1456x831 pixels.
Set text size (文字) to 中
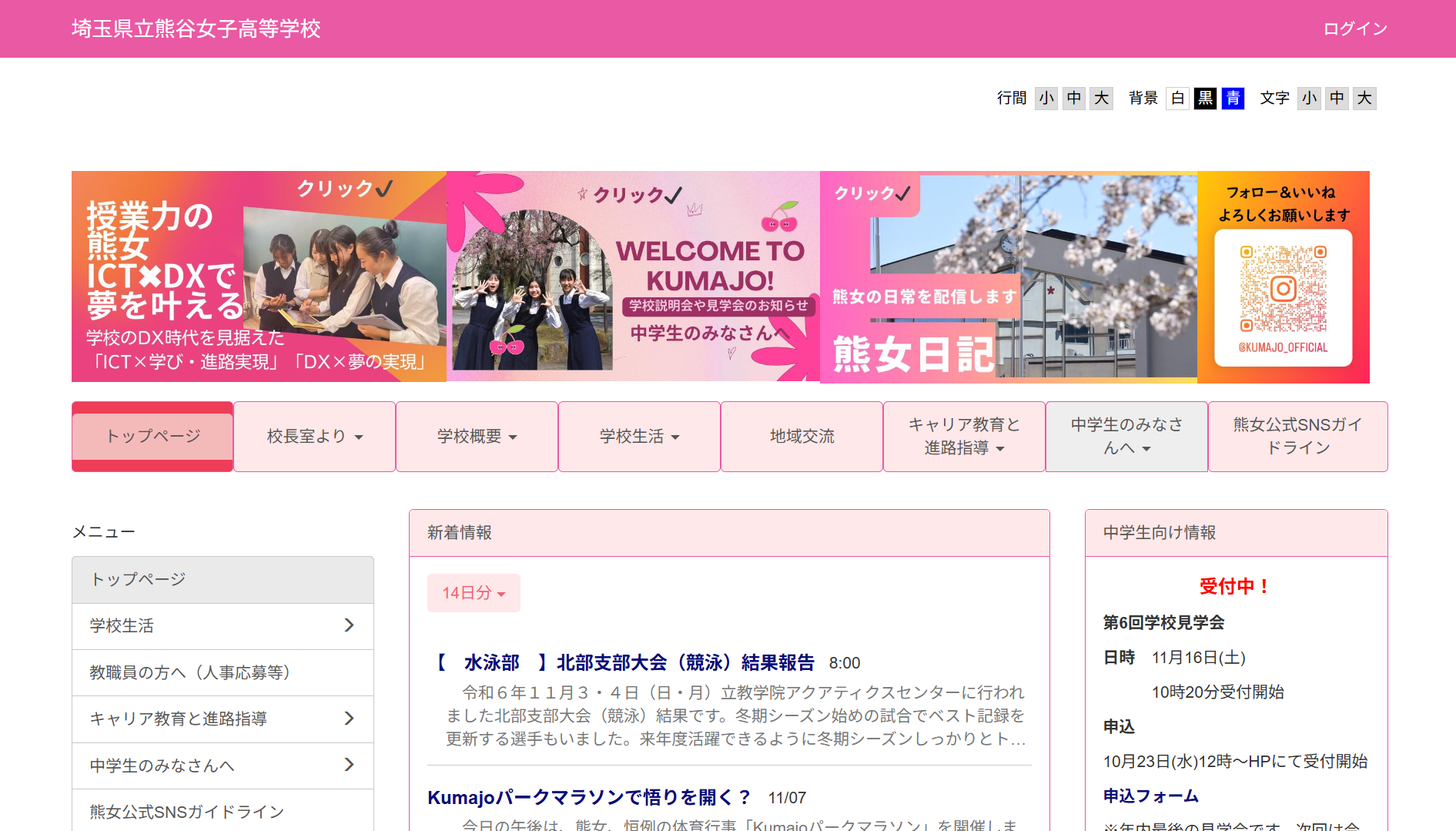point(1337,98)
